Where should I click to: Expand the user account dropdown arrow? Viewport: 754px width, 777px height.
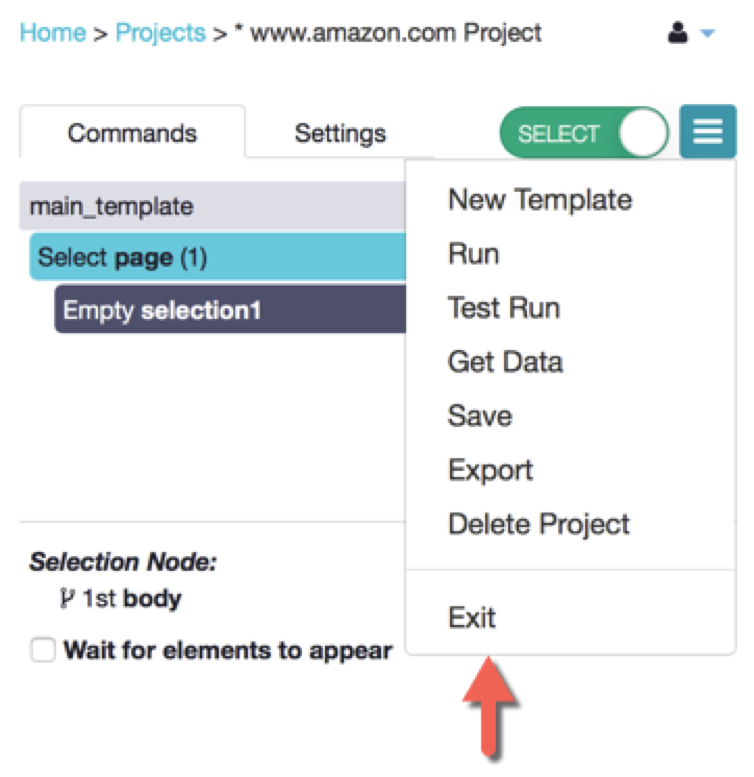[707, 34]
